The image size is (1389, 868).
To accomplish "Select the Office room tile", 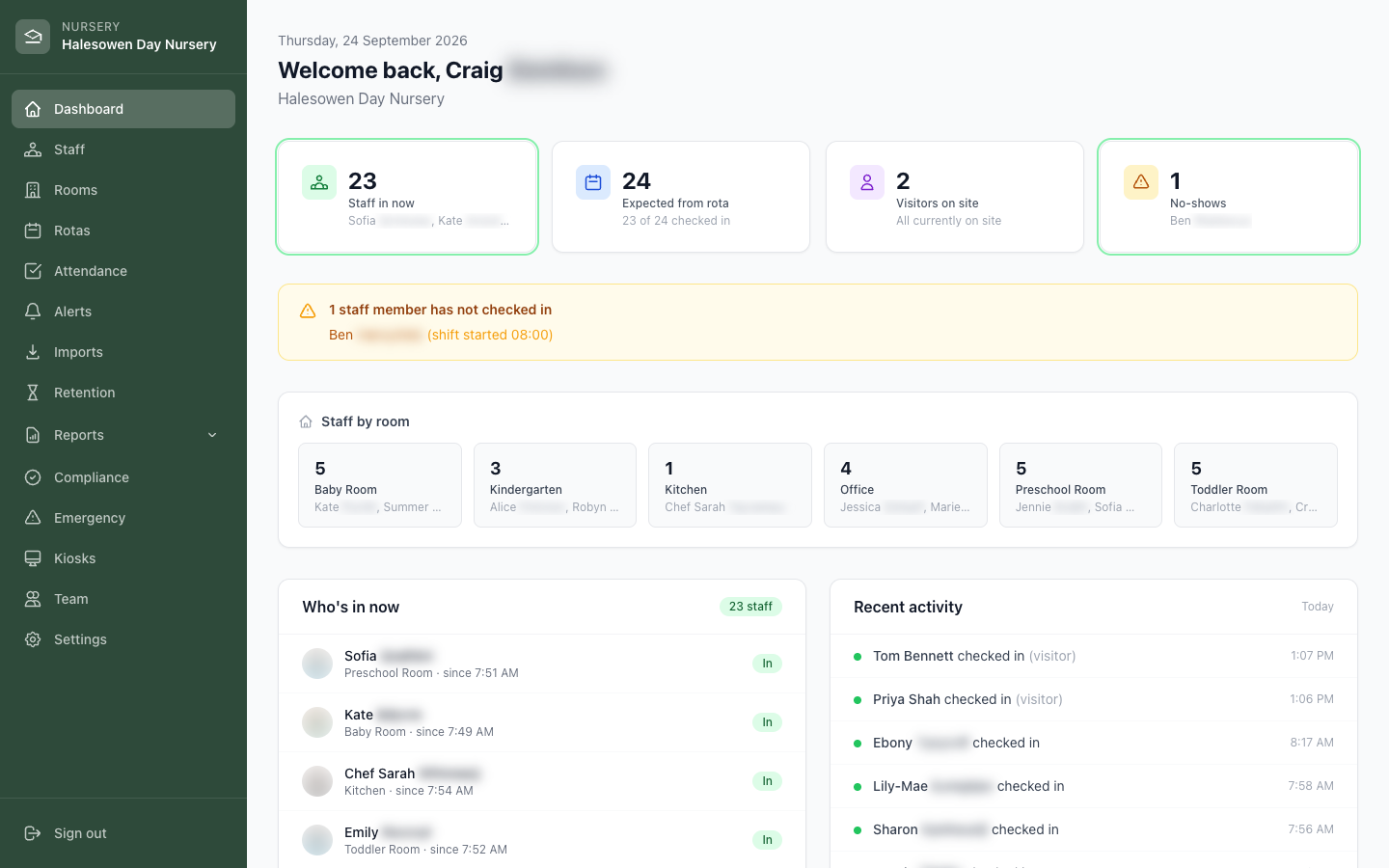I will point(906,485).
